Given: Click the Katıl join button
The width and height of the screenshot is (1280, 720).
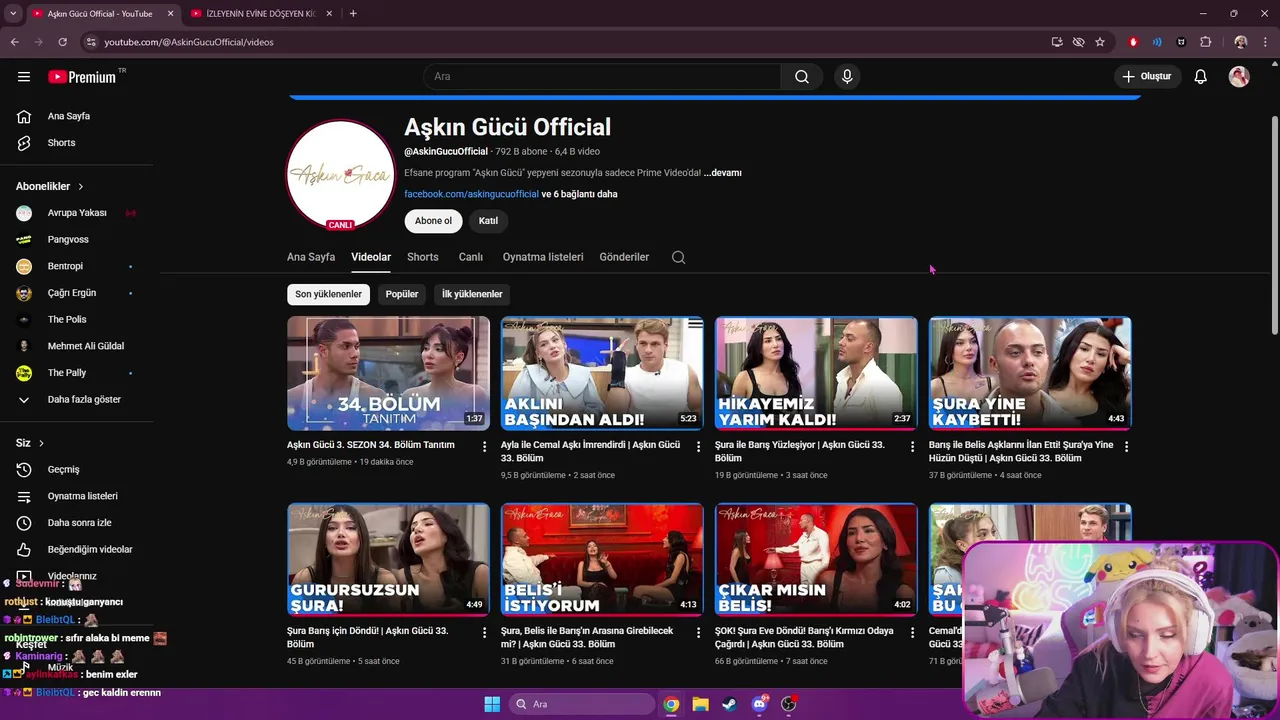Looking at the screenshot, I should 488,221.
